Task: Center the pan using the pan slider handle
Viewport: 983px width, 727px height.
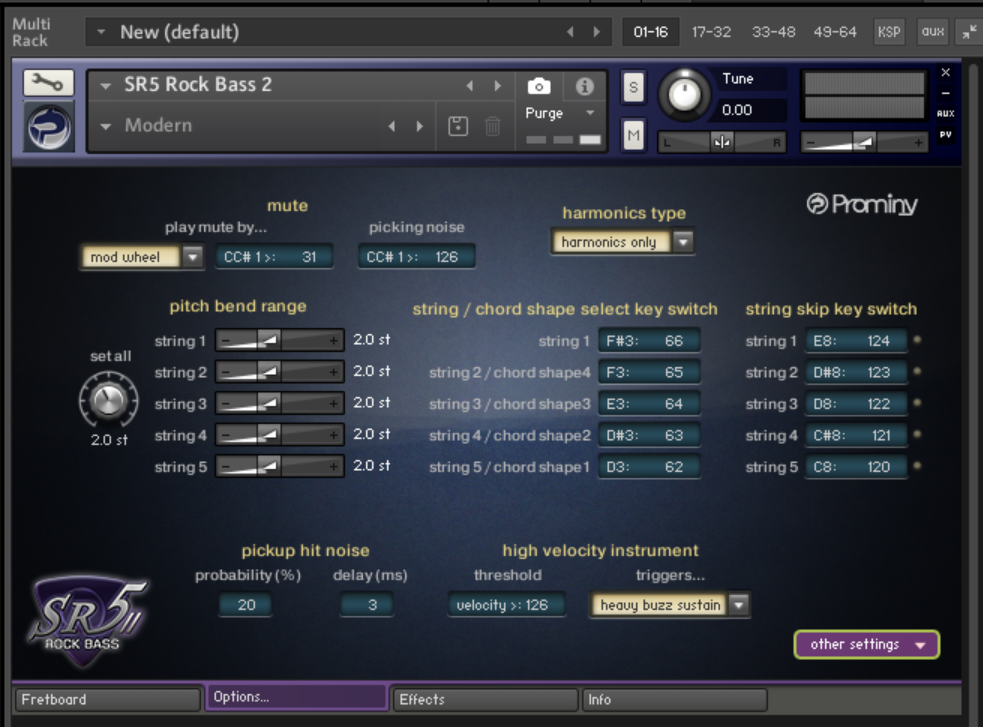Action: coord(722,142)
